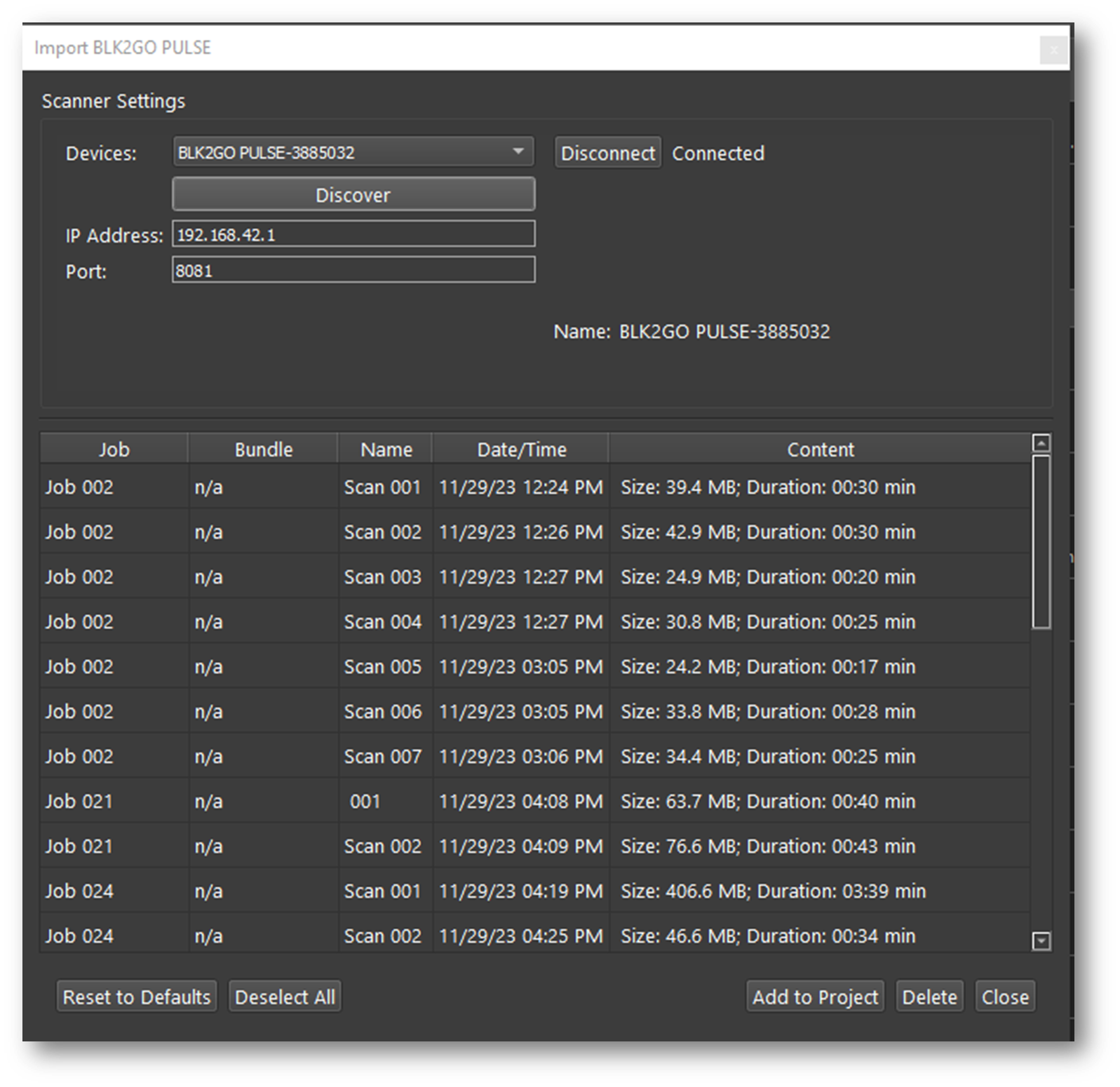
Task: Click the vertical scrollbar thumb
Action: coord(1041,541)
